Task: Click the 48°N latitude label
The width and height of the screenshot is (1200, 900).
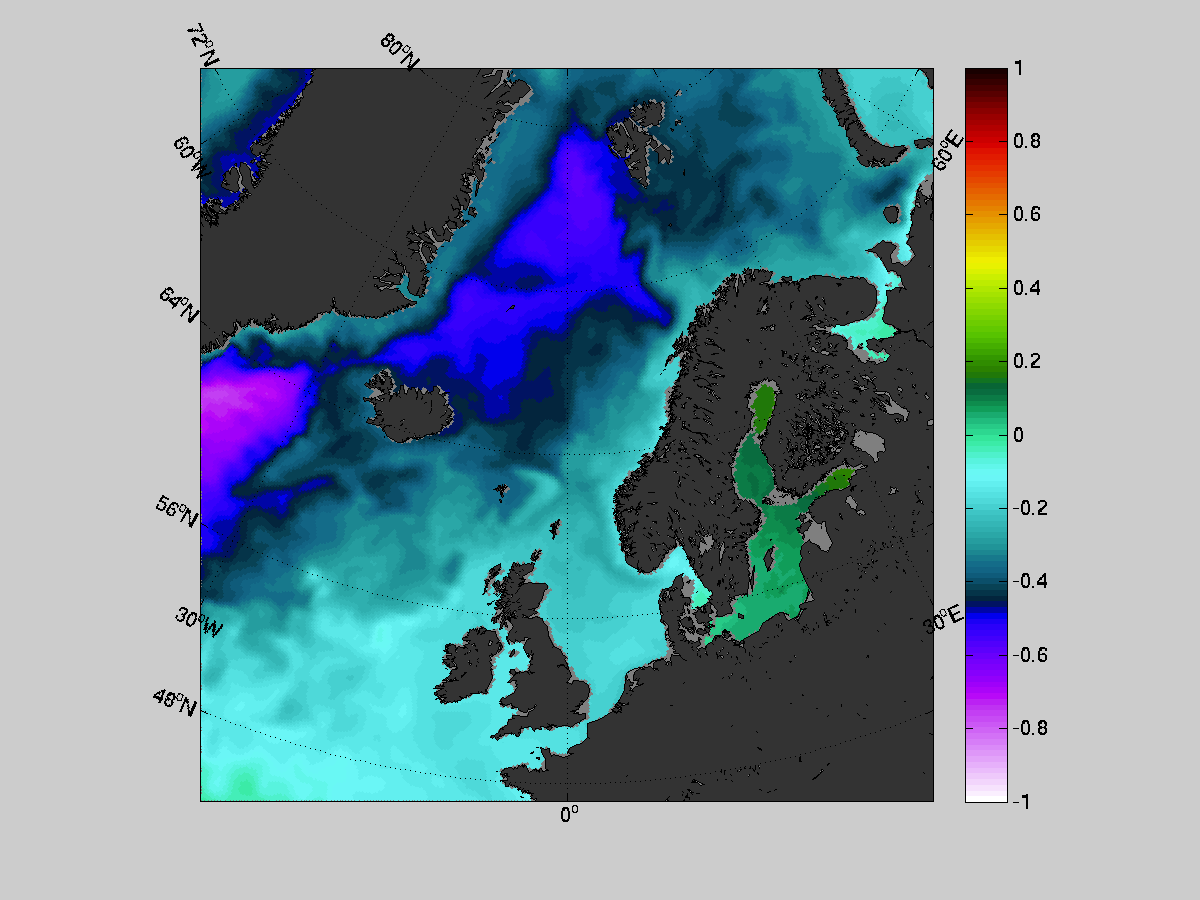Action: click(x=175, y=702)
